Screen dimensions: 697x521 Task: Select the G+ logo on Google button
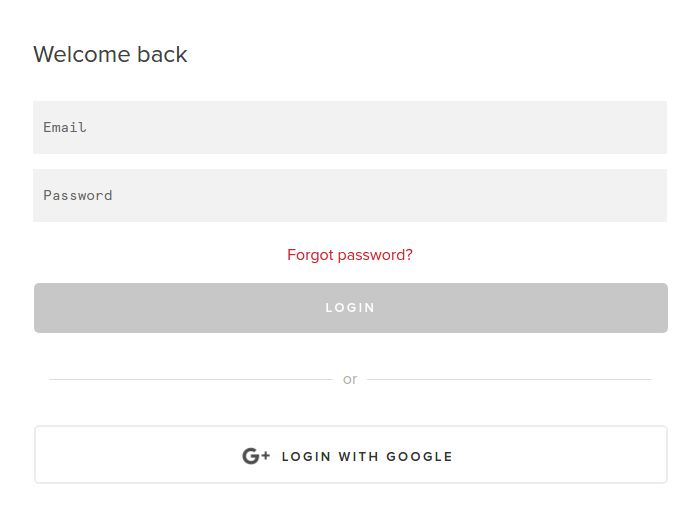tap(256, 456)
